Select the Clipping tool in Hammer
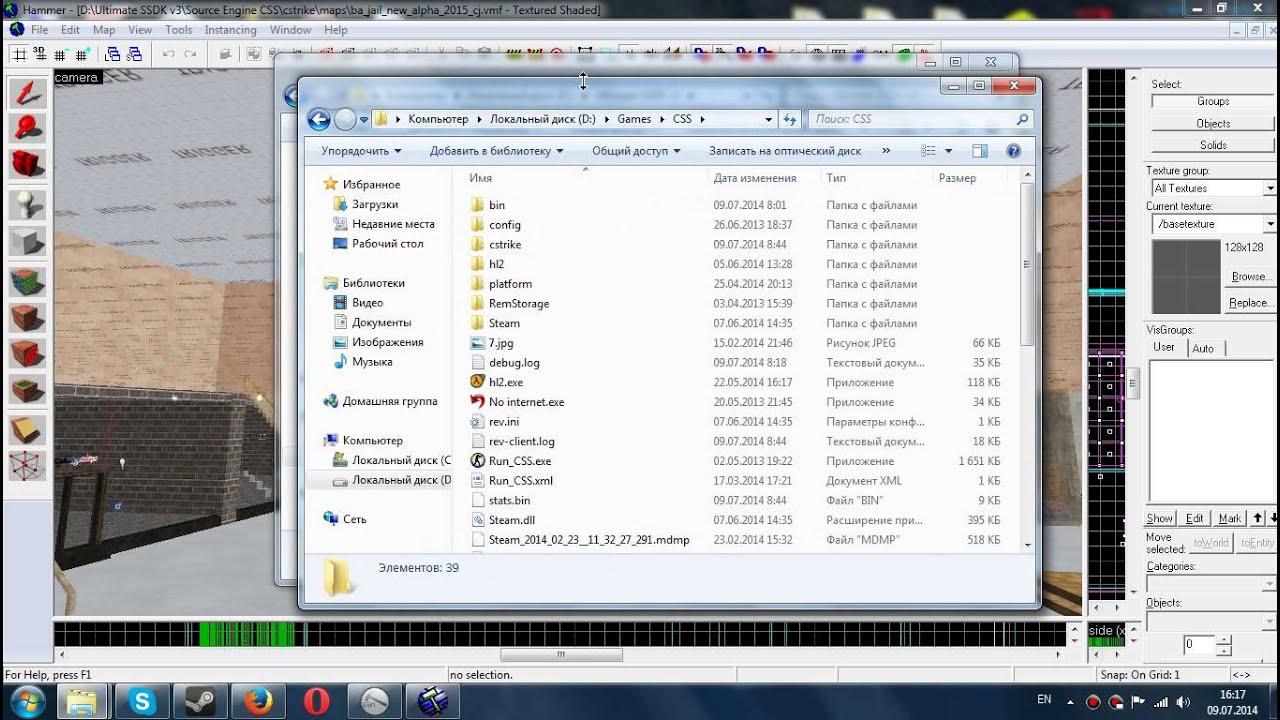Screen dimensions: 1280x720 coord(28,430)
